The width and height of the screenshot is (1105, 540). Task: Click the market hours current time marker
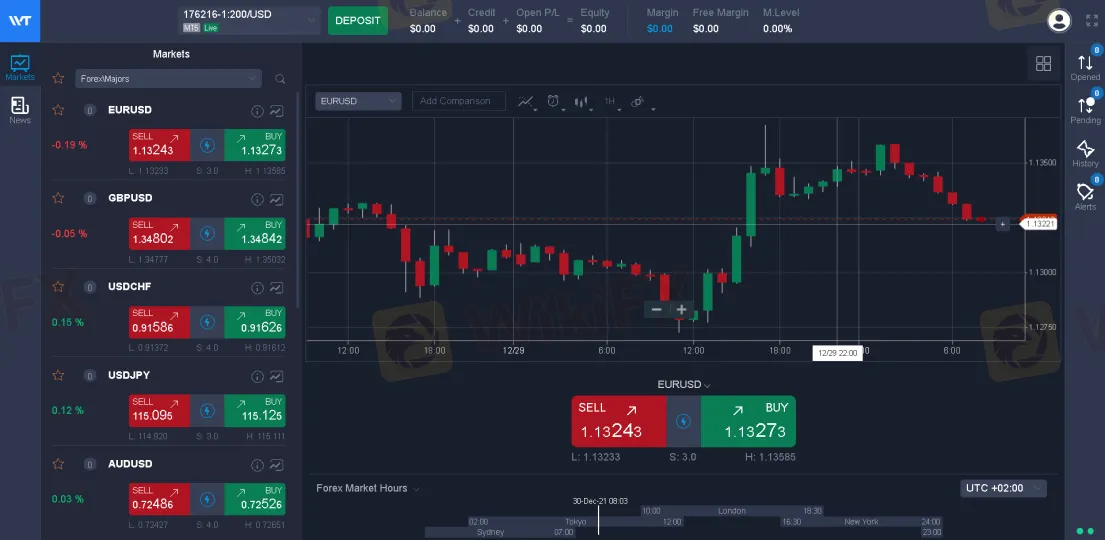[598, 520]
